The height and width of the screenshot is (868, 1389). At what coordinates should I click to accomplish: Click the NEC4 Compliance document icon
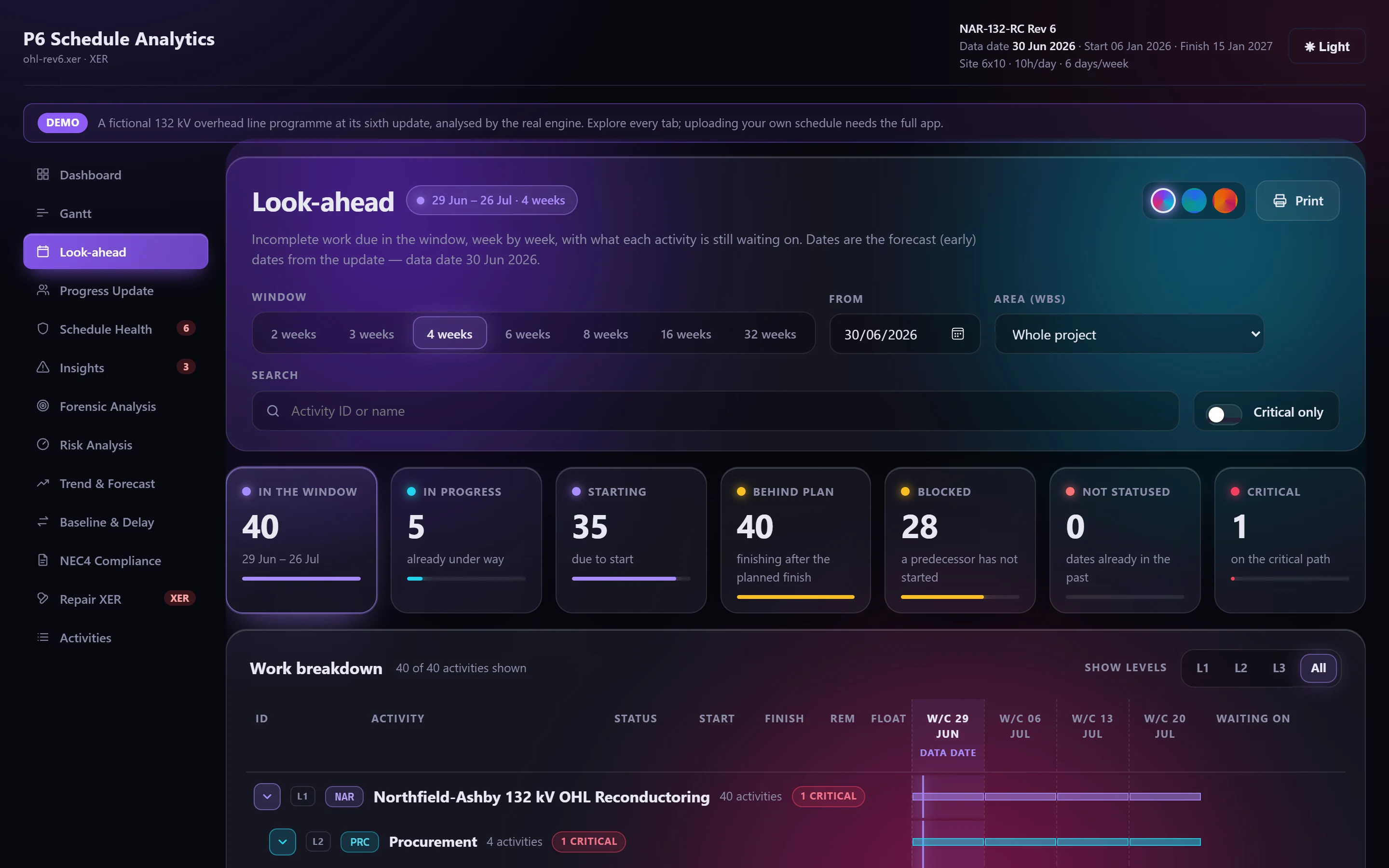click(x=42, y=559)
